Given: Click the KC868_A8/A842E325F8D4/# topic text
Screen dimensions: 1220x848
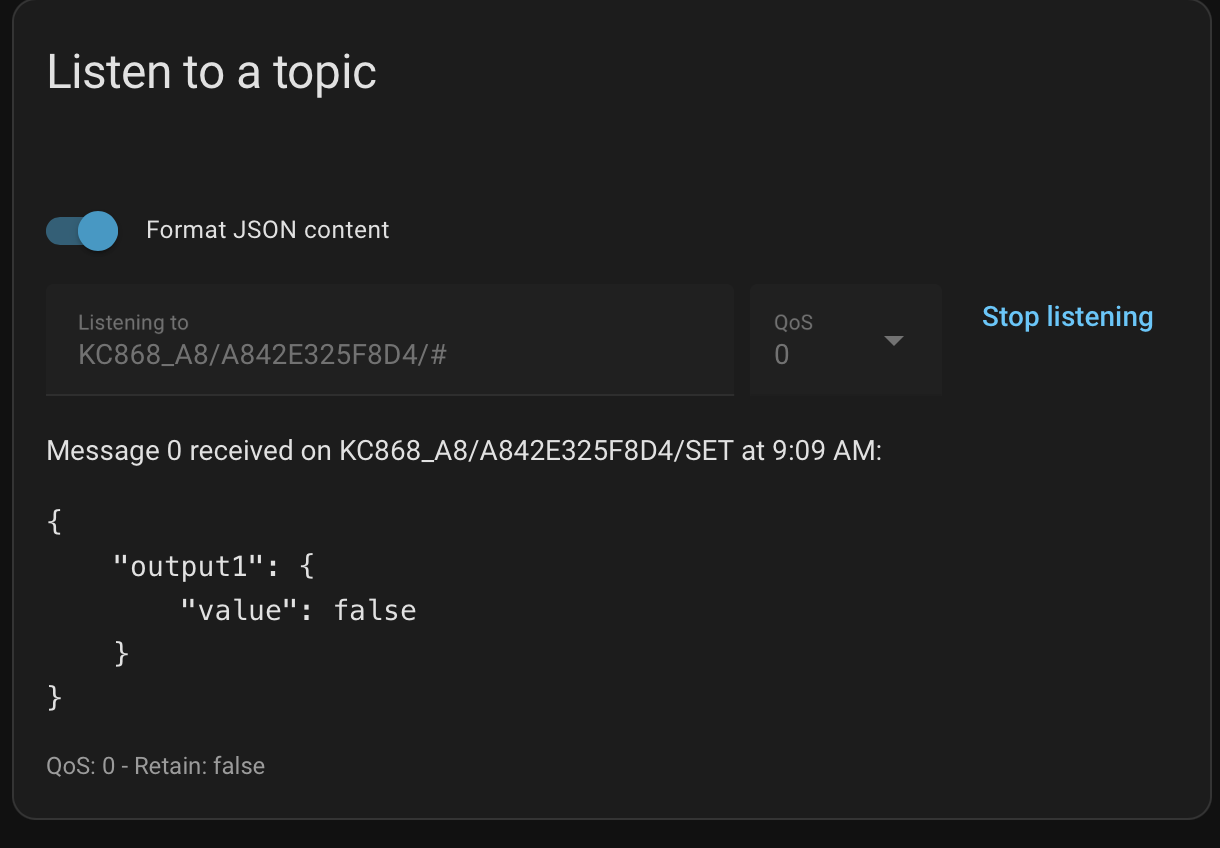Looking at the screenshot, I should coord(262,354).
